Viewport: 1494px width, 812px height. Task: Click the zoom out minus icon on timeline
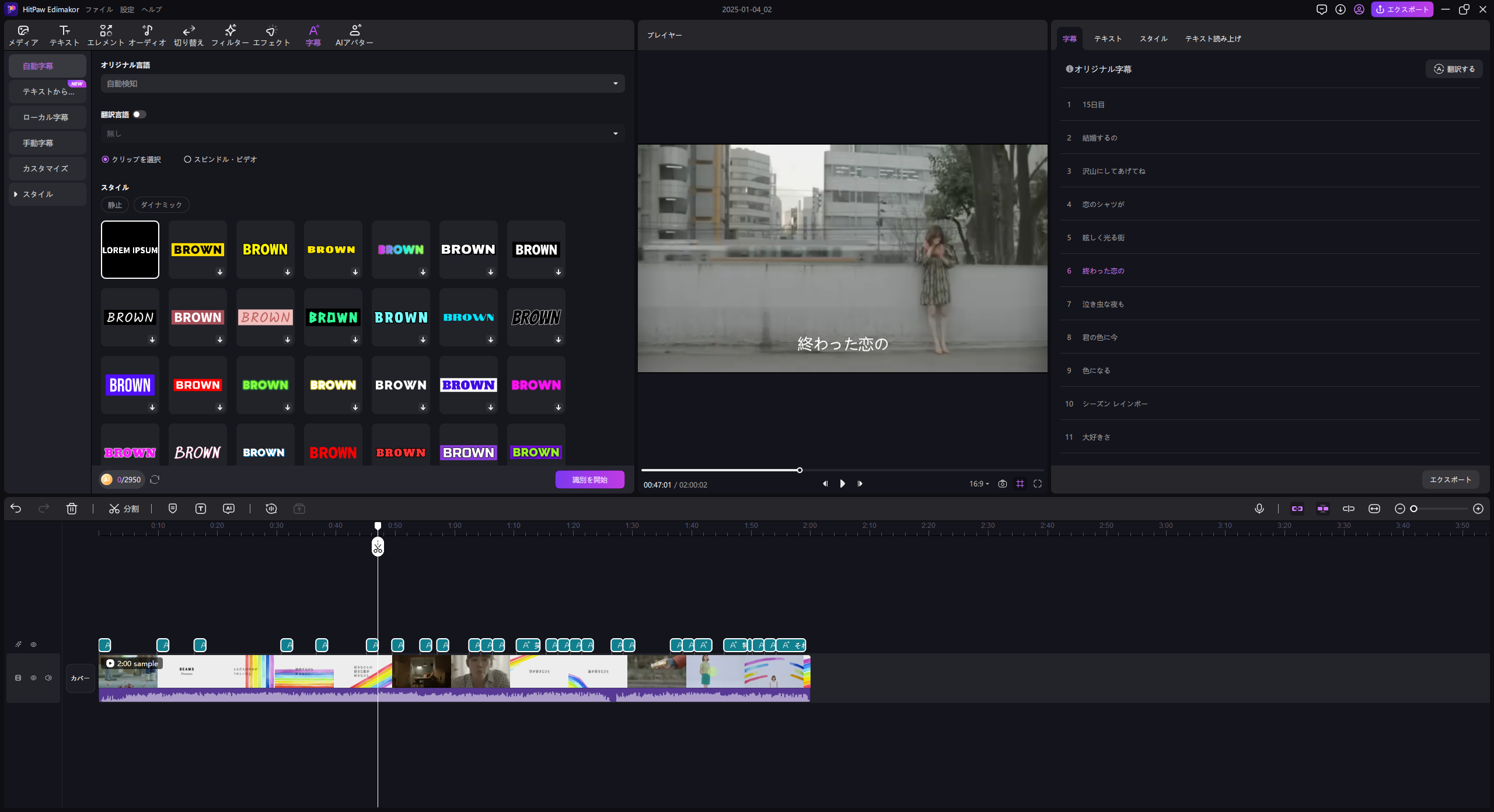click(1400, 509)
